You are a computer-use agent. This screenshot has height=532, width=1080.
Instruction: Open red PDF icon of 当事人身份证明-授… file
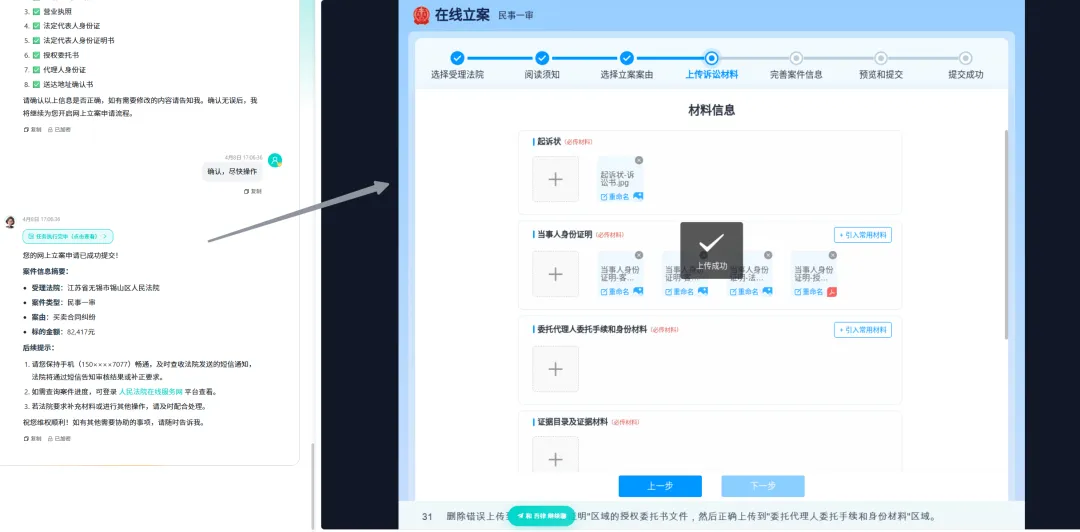click(x=832, y=291)
